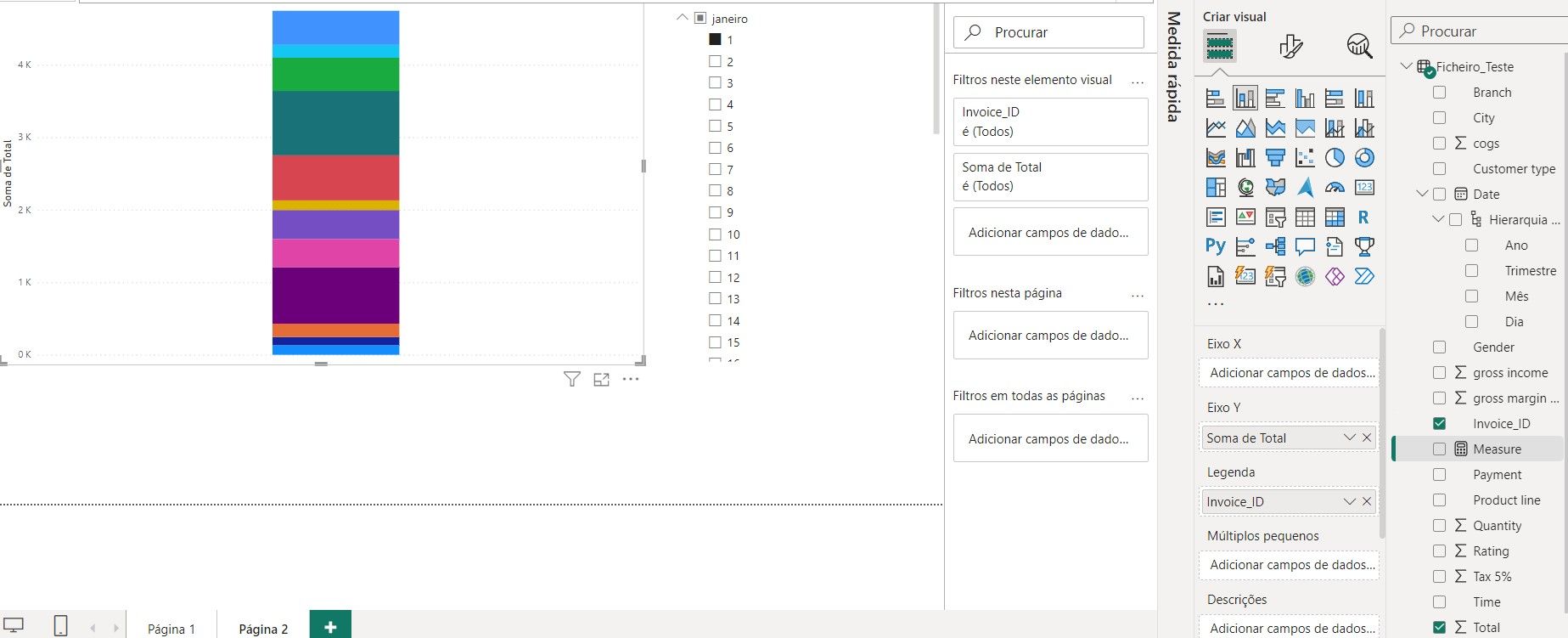
Task: Open options for Filtros nesta página
Action: (x=1138, y=295)
